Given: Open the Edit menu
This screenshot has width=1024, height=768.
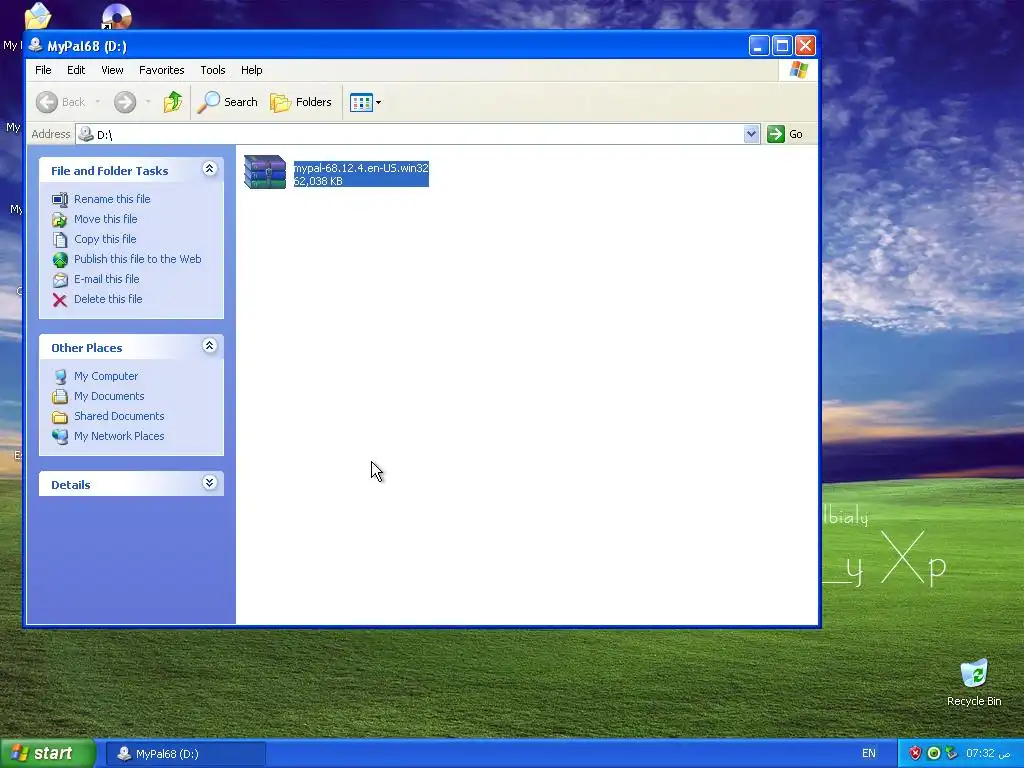Looking at the screenshot, I should (76, 70).
